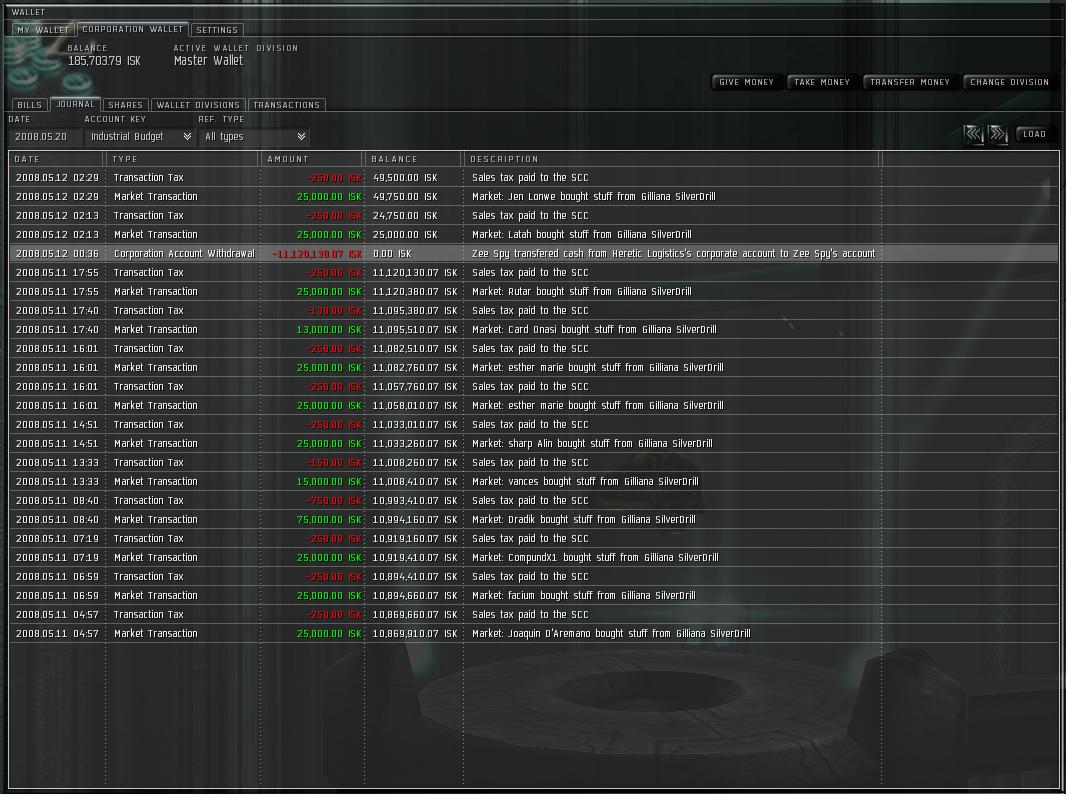Switch to the My Wallet tab
1068x797 pixels.
[x=43, y=30]
